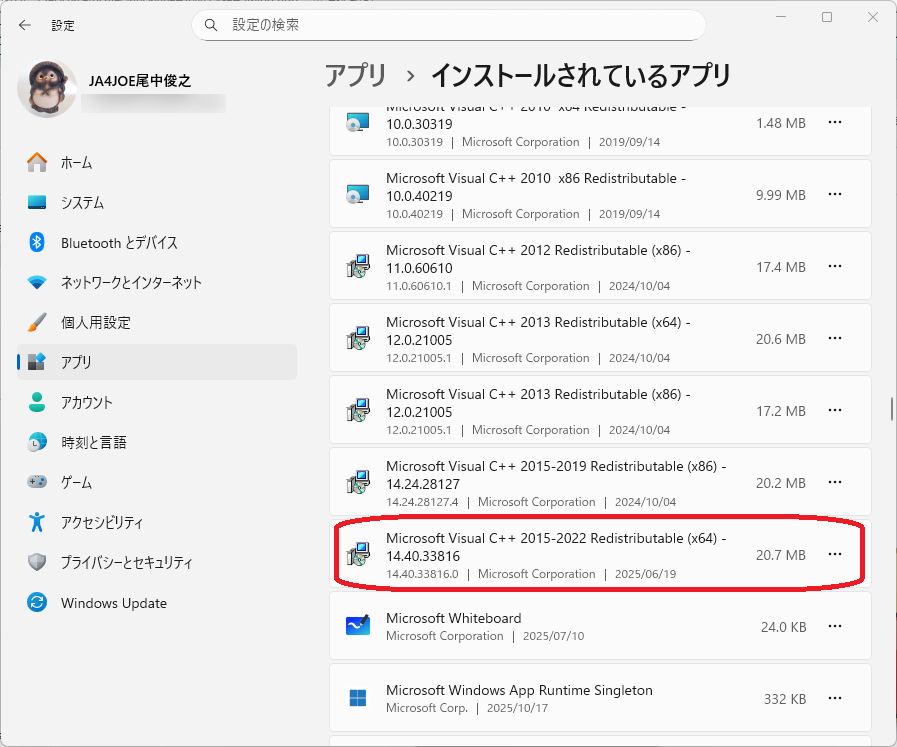Image resolution: width=897 pixels, height=747 pixels.
Task: Maximize the Settings window
Action: pos(827,17)
